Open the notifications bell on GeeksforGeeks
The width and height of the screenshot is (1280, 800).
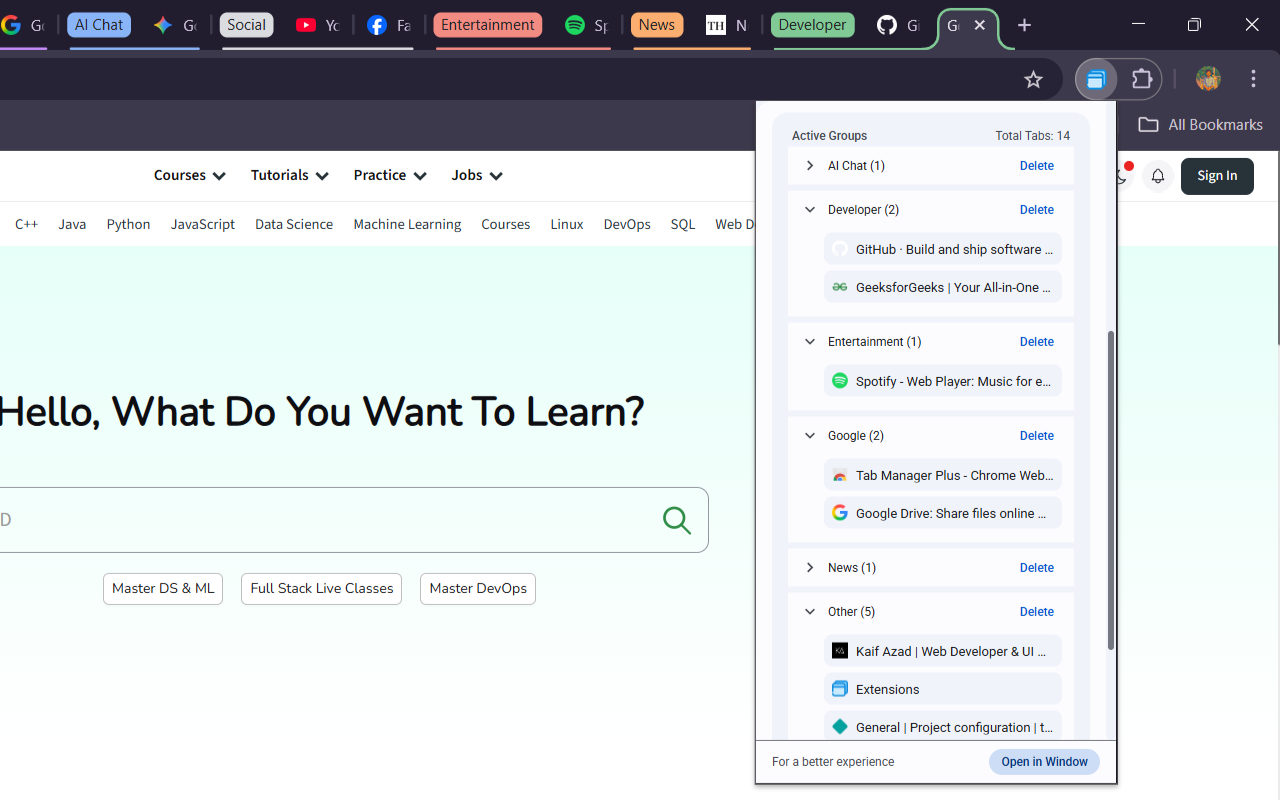click(1157, 176)
